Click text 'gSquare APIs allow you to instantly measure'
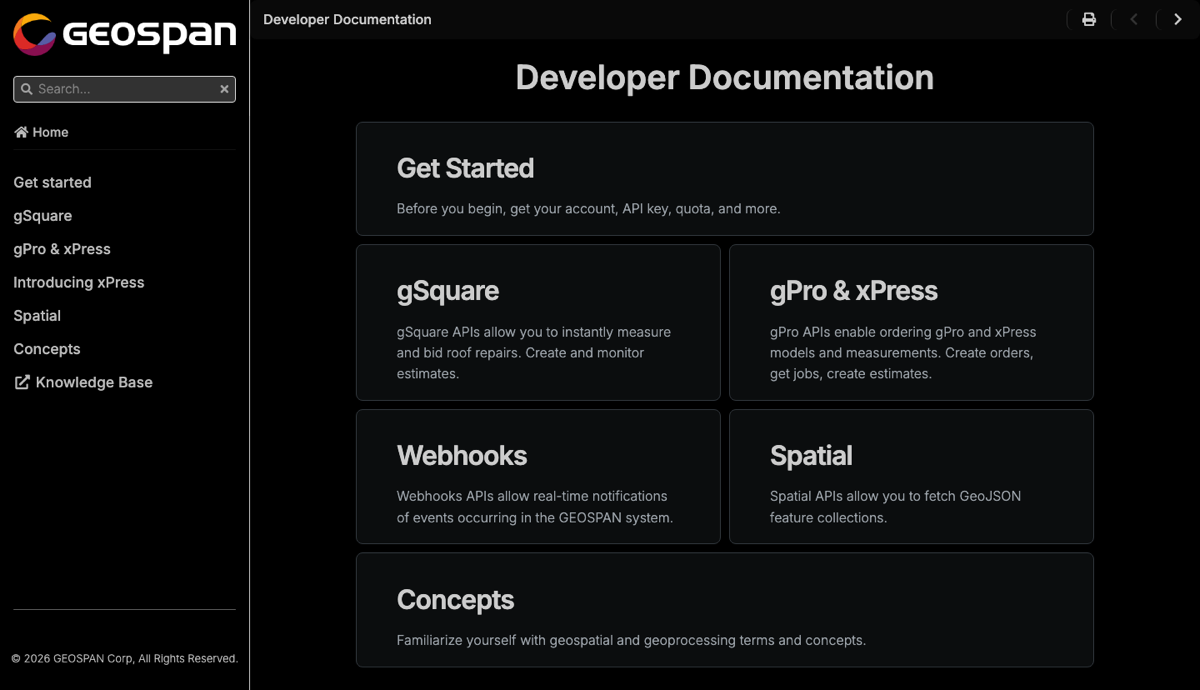This screenshot has width=1200, height=690. point(534,332)
